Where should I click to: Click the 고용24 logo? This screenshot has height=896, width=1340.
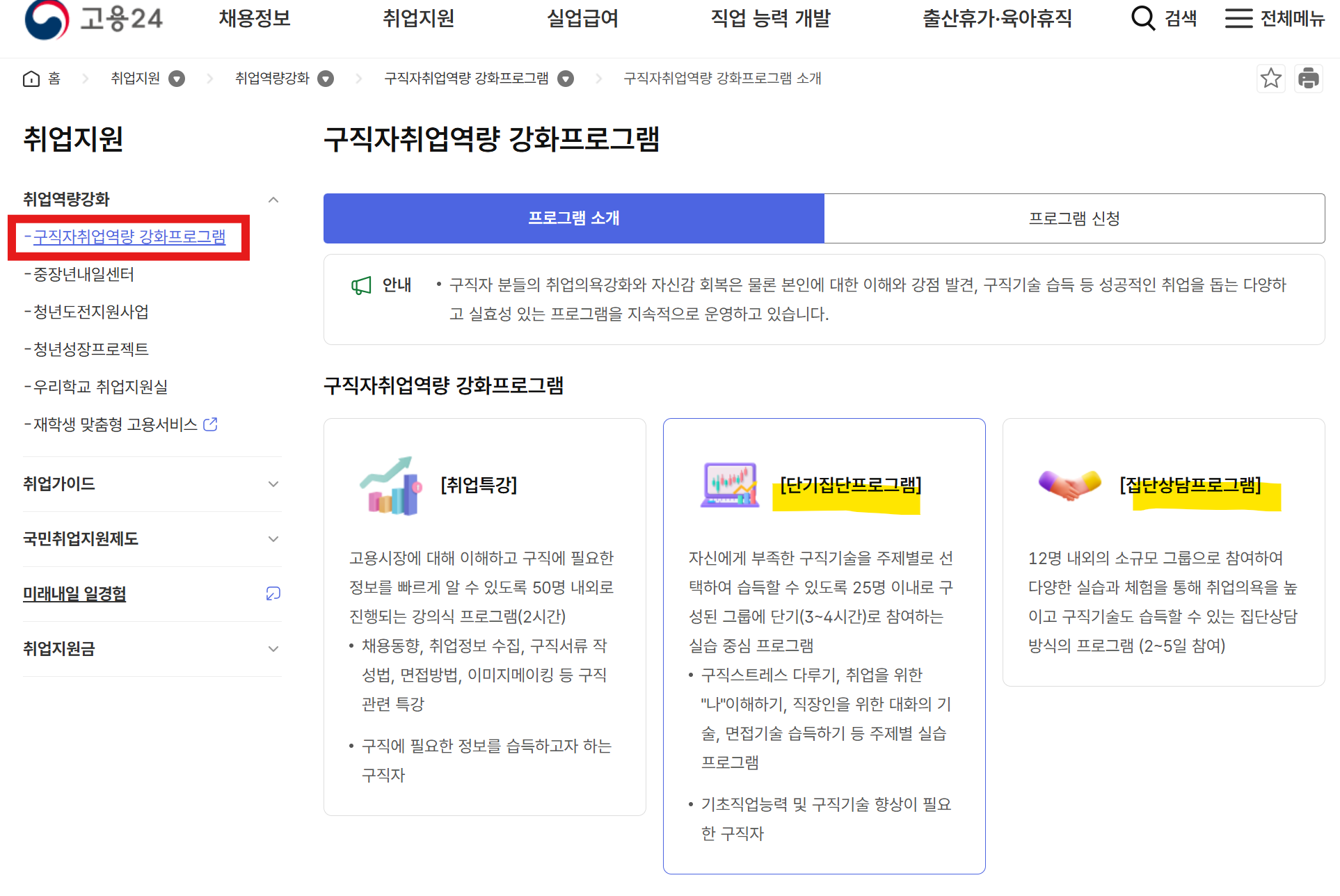pos(93,19)
